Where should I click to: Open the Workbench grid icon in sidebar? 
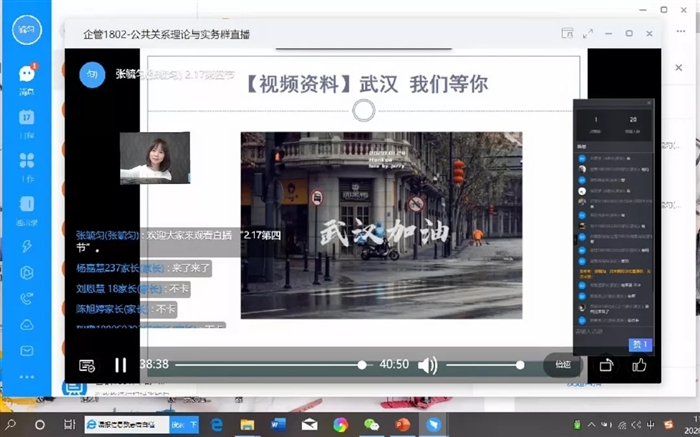(x=27, y=160)
